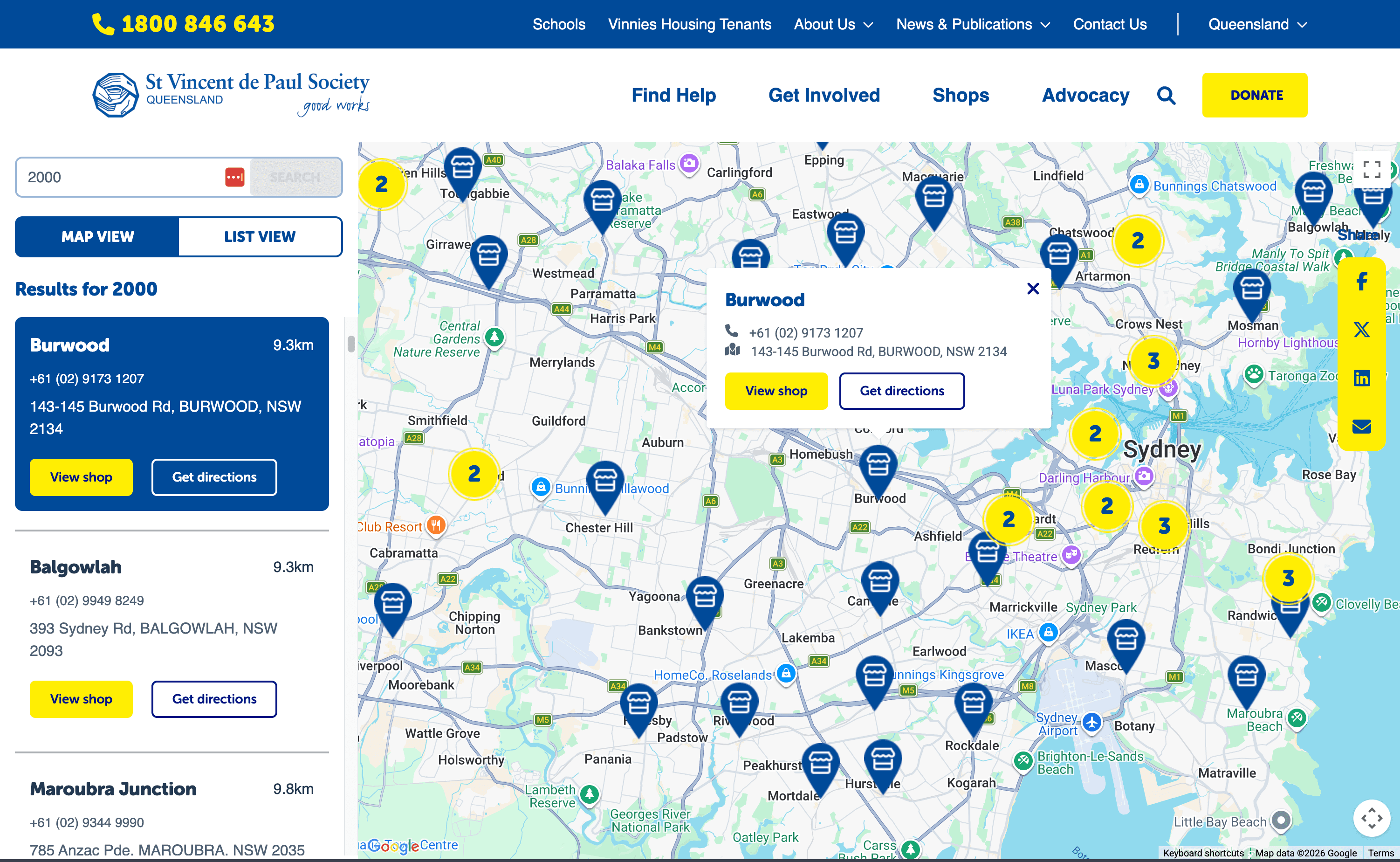Open the Get Involved menu

tap(824, 95)
